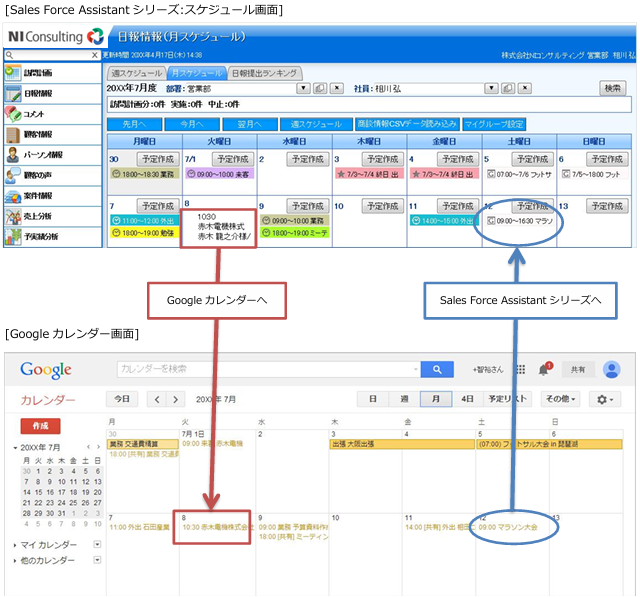Image resolution: width=640 pixels, height=597 pixels.
Task: Clear the 部署 field with its x button
Action: 336,88
